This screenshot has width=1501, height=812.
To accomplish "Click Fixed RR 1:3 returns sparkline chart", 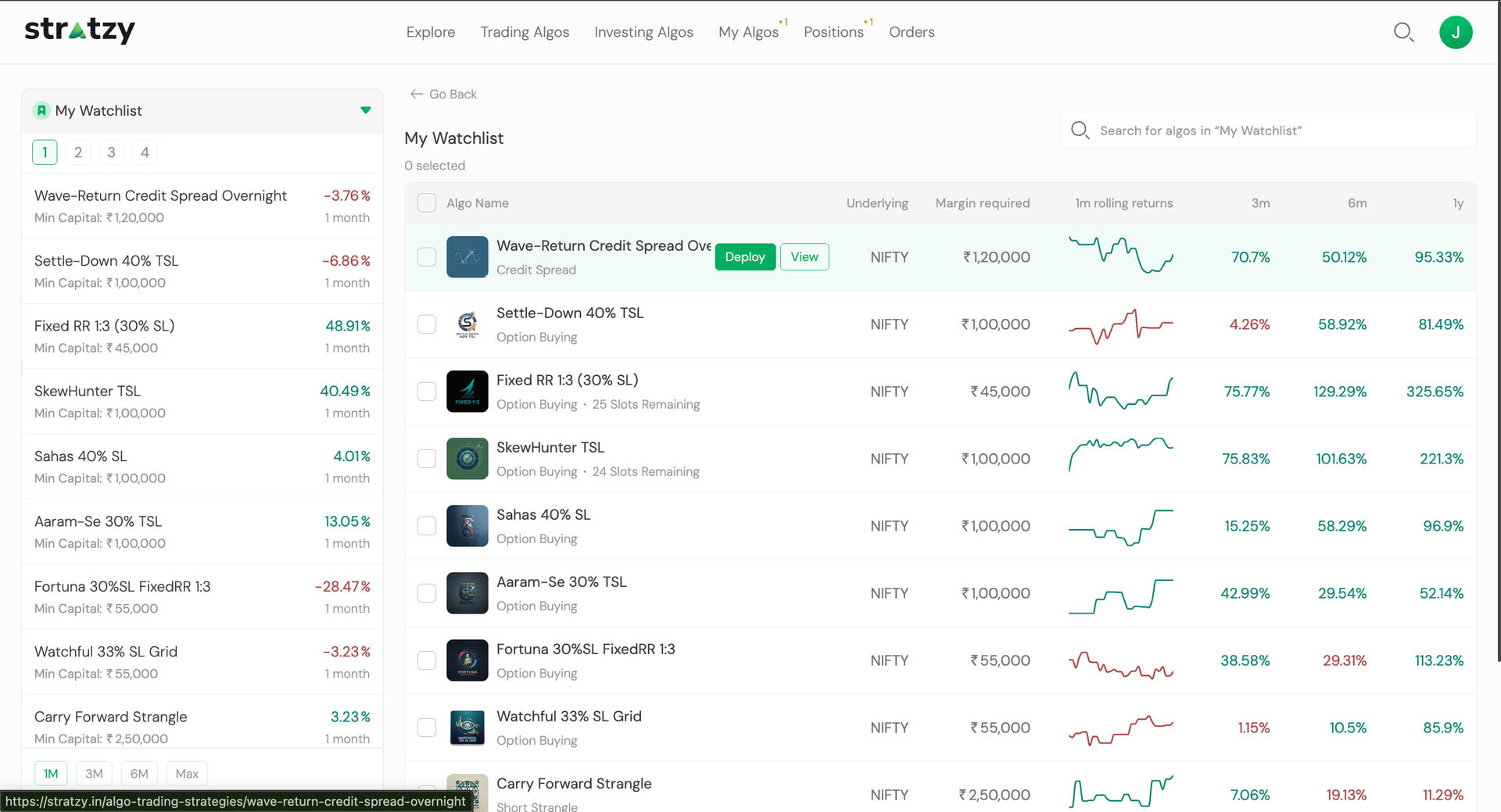I will (x=1121, y=390).
